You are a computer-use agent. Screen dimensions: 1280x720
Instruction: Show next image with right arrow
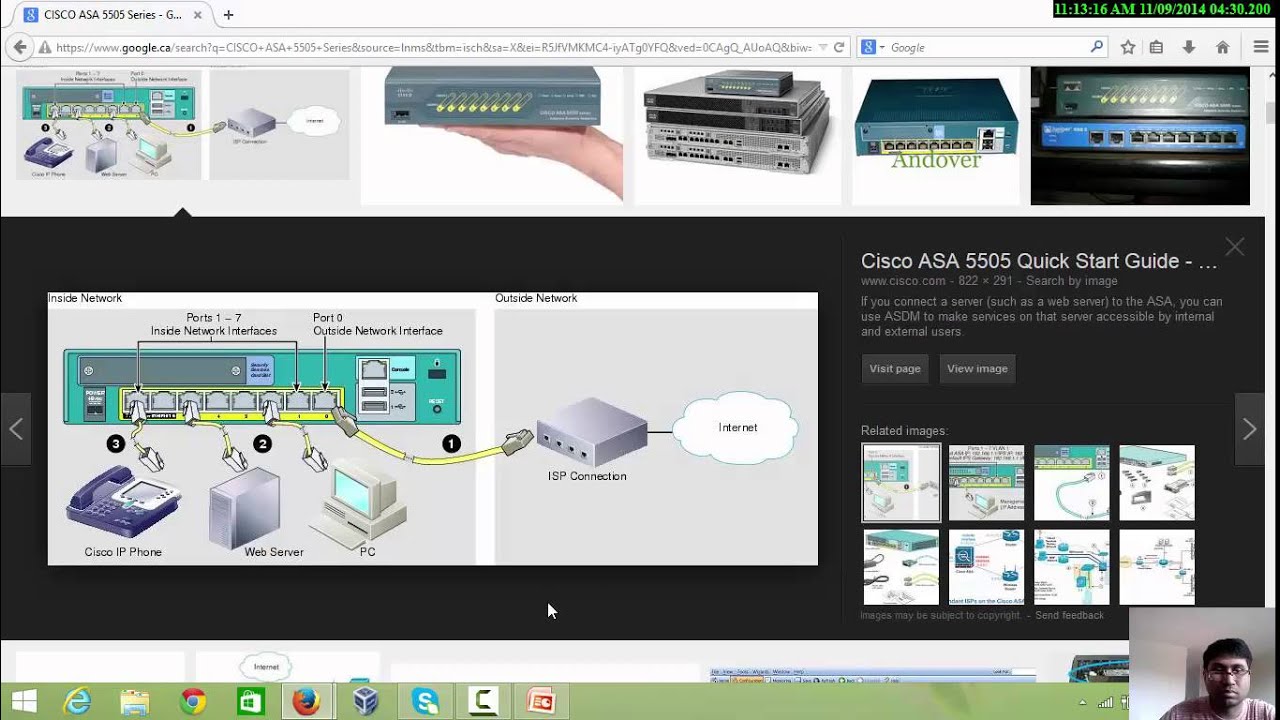point(1249,429)
